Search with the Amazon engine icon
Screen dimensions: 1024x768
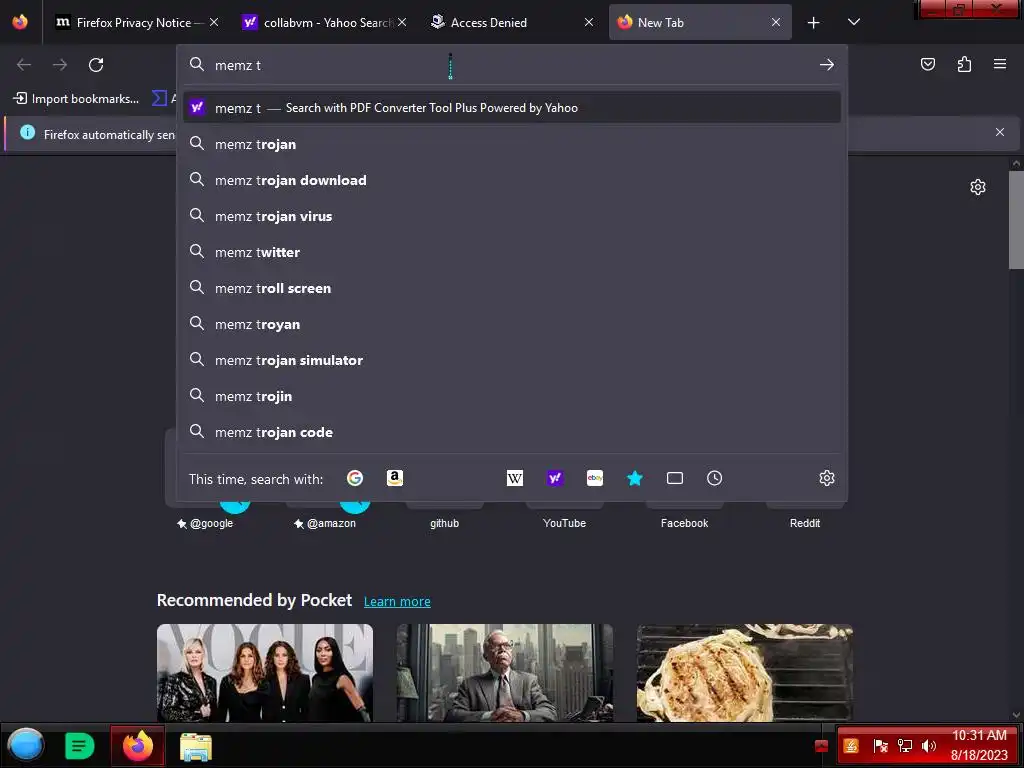pos(394,478)
